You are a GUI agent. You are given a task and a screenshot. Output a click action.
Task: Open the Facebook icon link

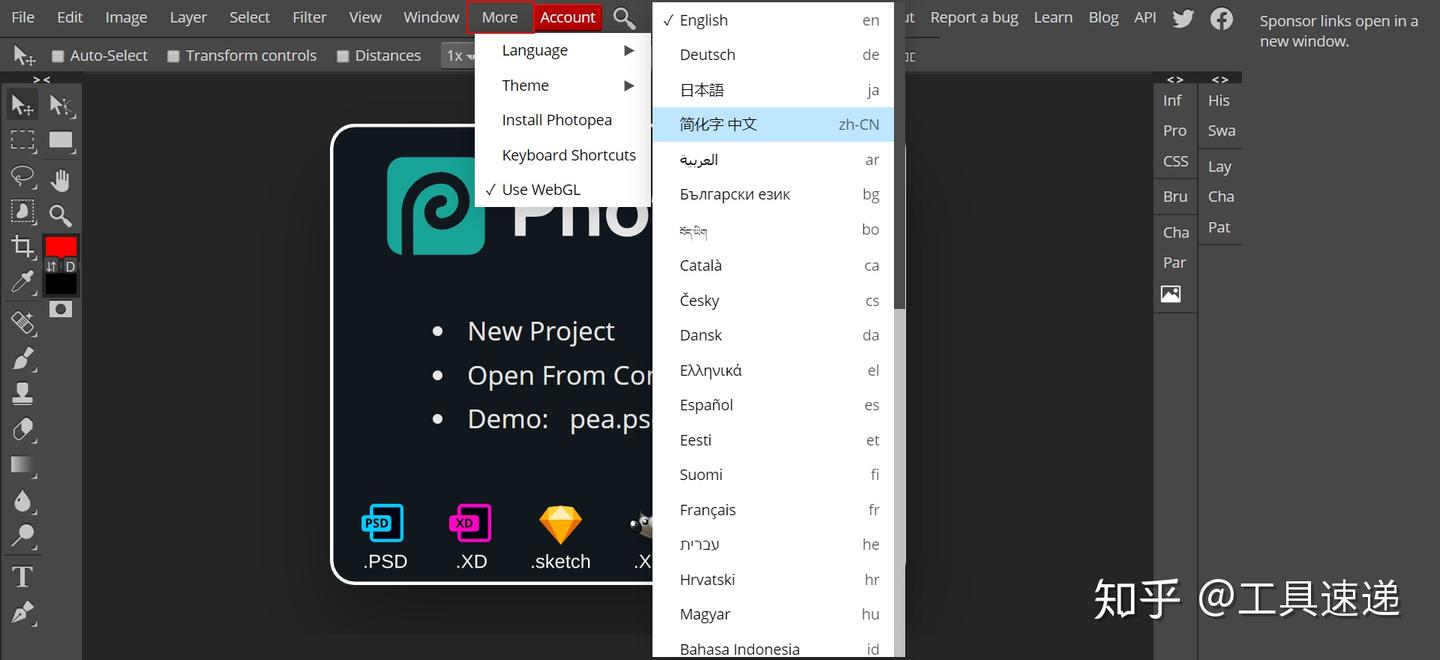(1221, 18)
